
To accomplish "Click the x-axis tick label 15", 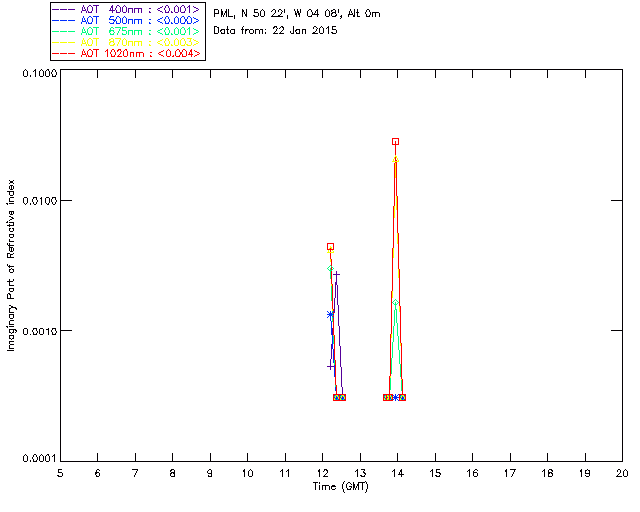I will point(435,473).
